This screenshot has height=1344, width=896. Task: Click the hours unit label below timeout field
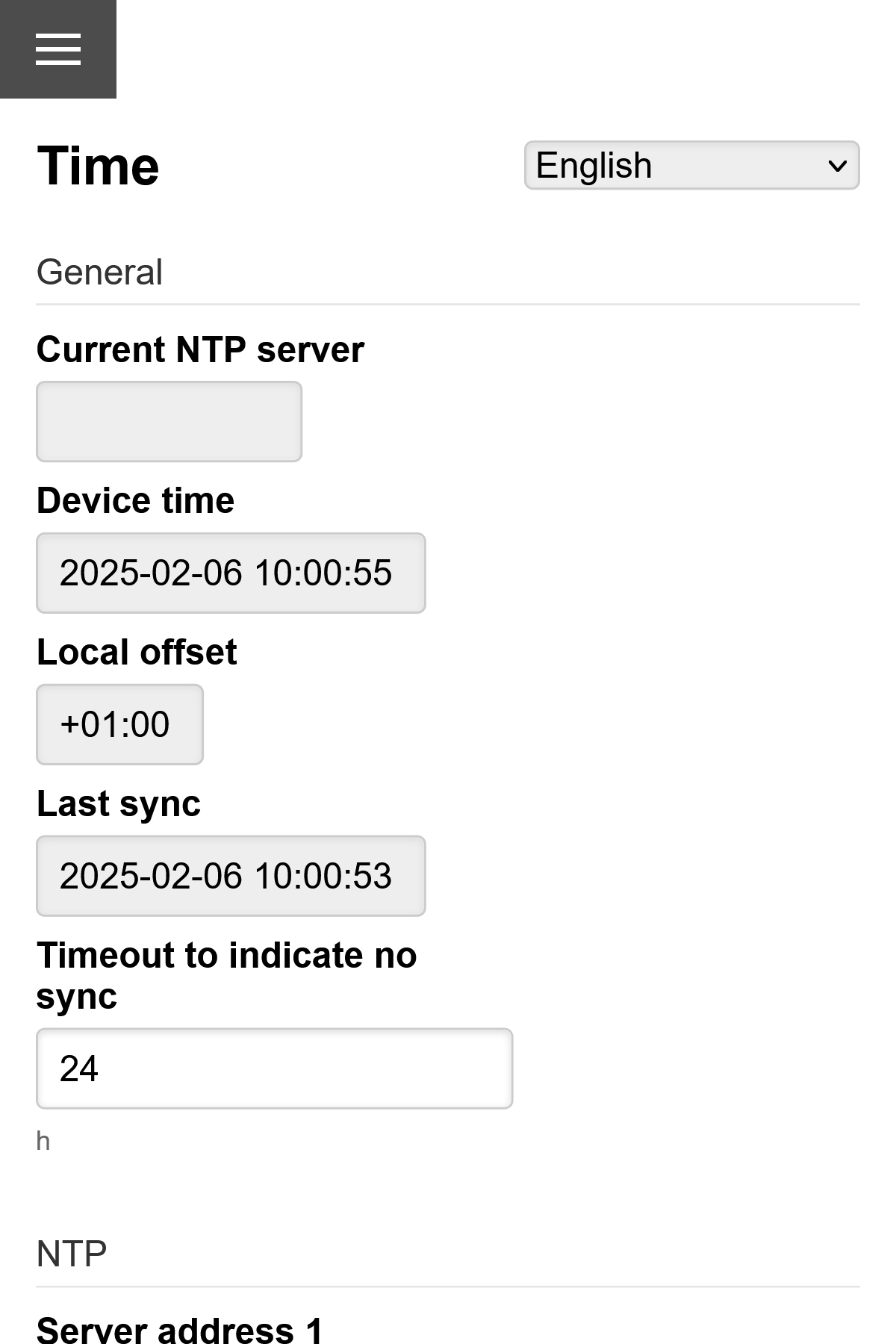point(43,1139)
